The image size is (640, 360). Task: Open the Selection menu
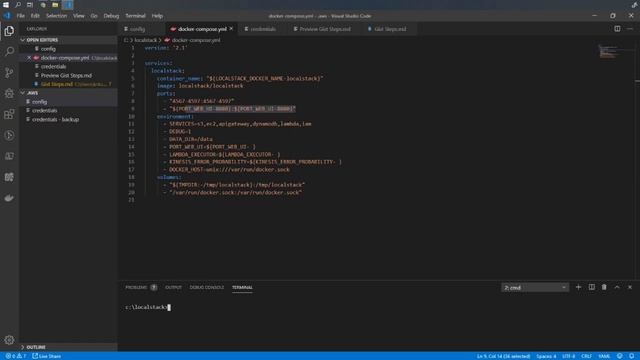click(x=56, y=16)
